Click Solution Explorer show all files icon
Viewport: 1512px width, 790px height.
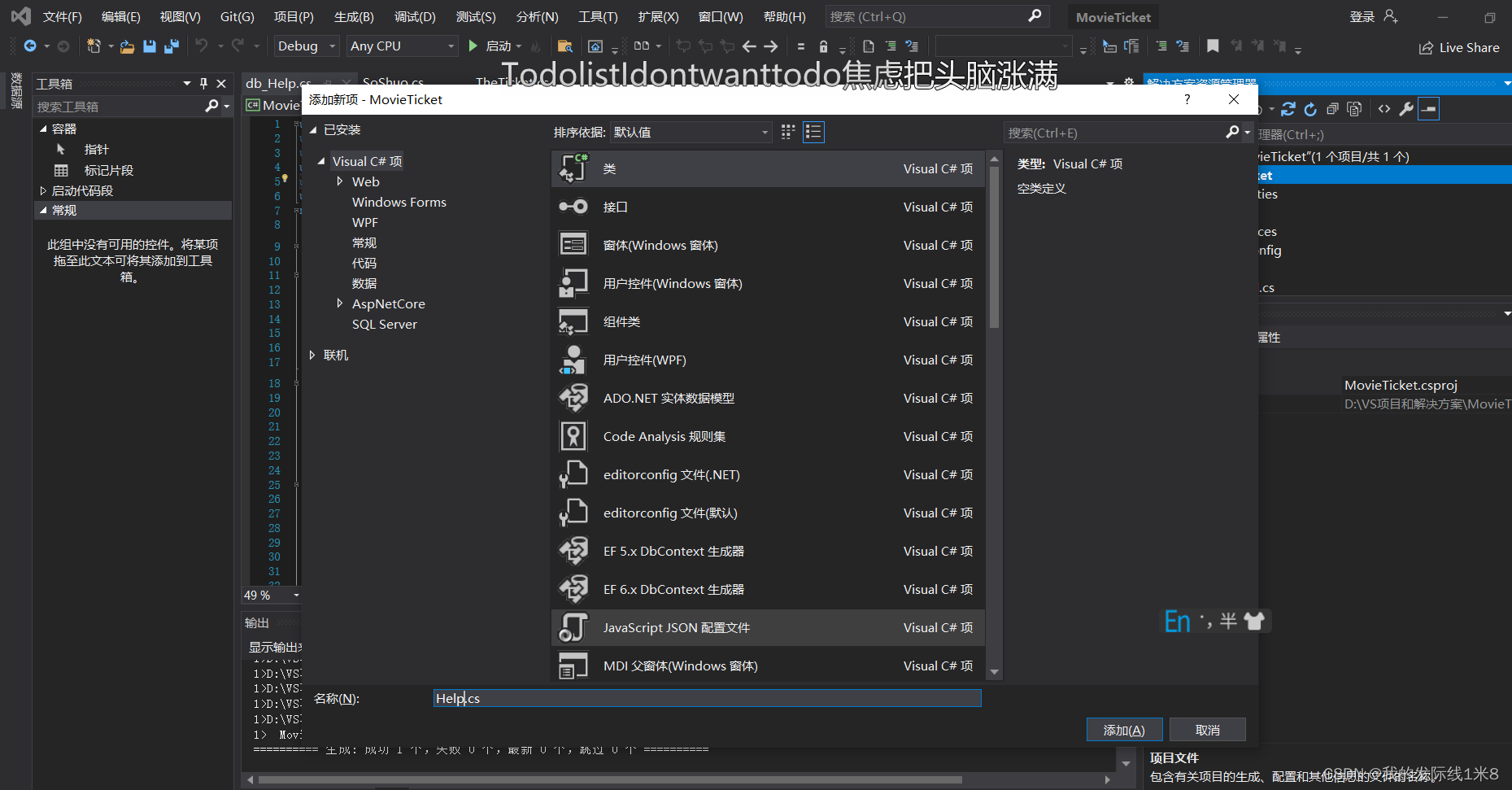pyautogui.click(x=1354, y=109)
